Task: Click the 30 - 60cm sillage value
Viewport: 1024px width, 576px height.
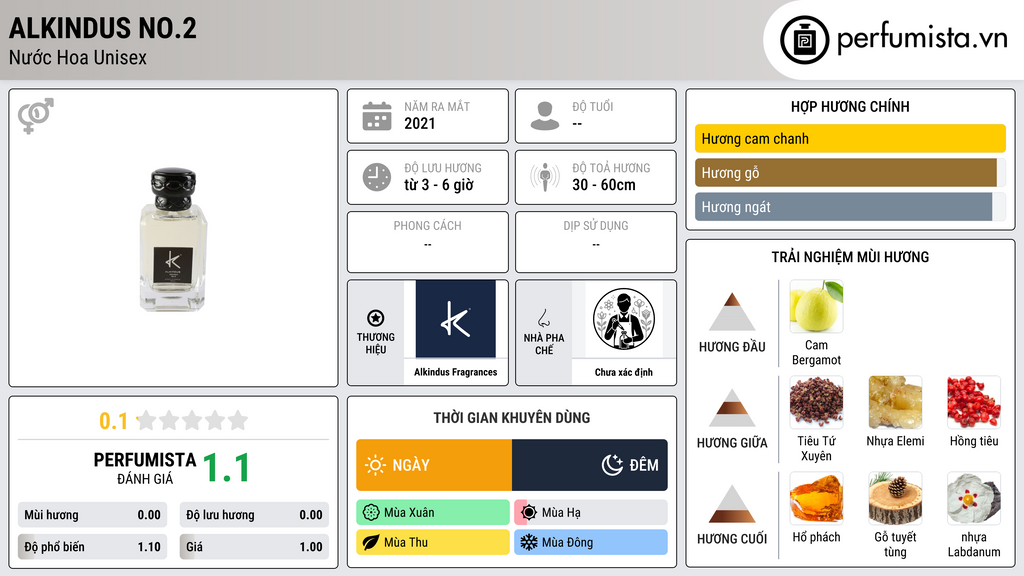Action: pyautogui.click(x=603, y=185)
